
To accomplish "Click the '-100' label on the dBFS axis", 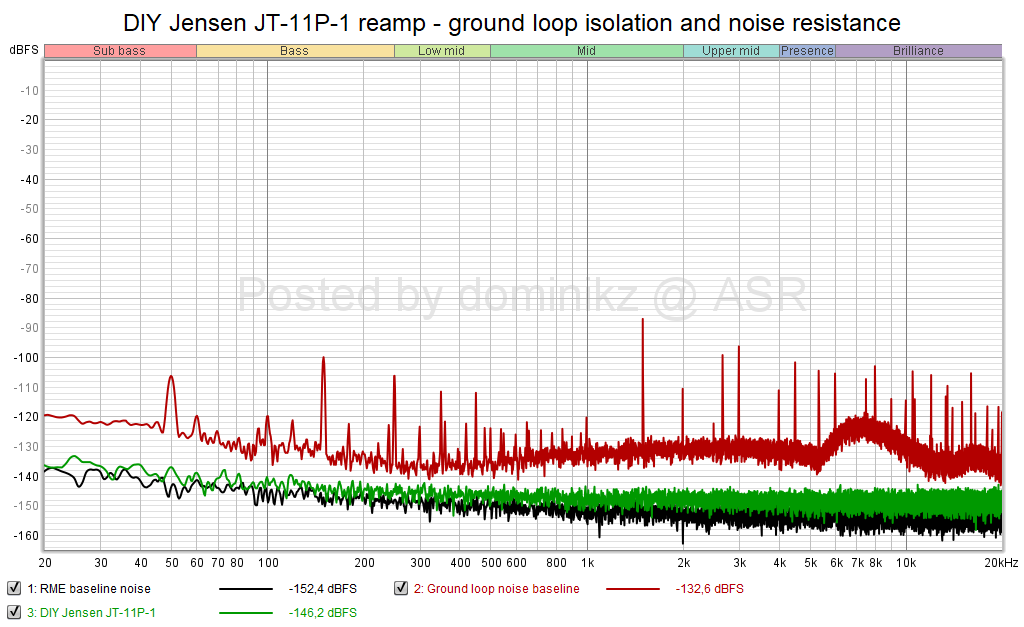I will coord(27,358).
